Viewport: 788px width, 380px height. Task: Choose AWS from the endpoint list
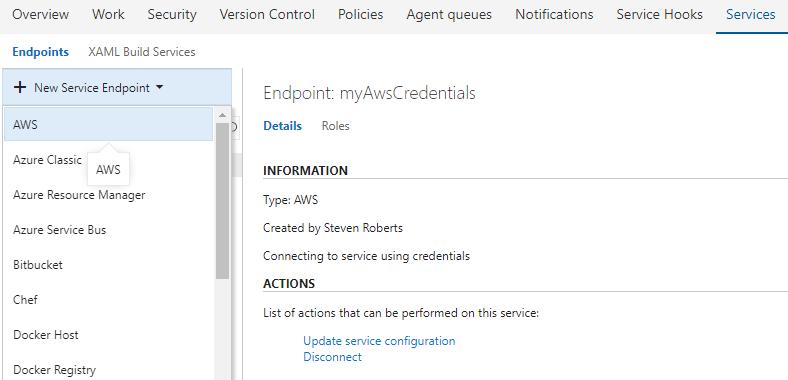[109, 124]
